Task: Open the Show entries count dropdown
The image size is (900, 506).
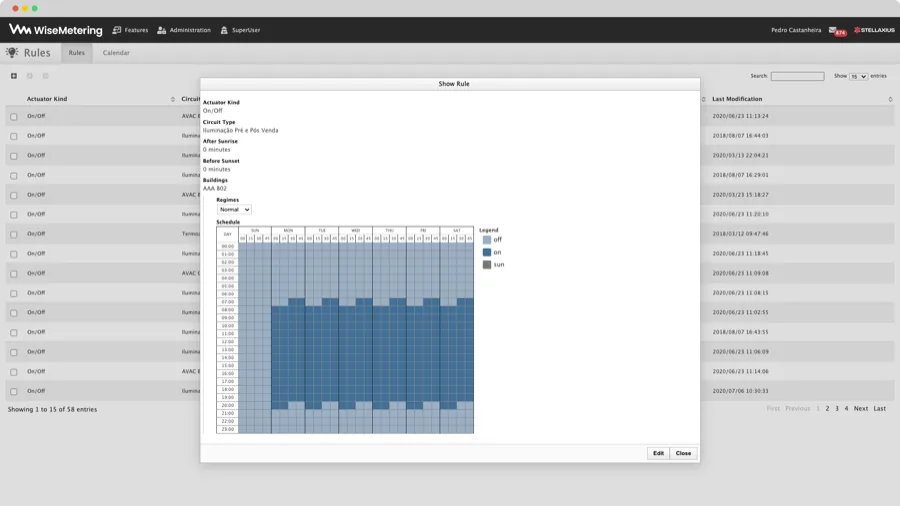Action: pos(859,76)
